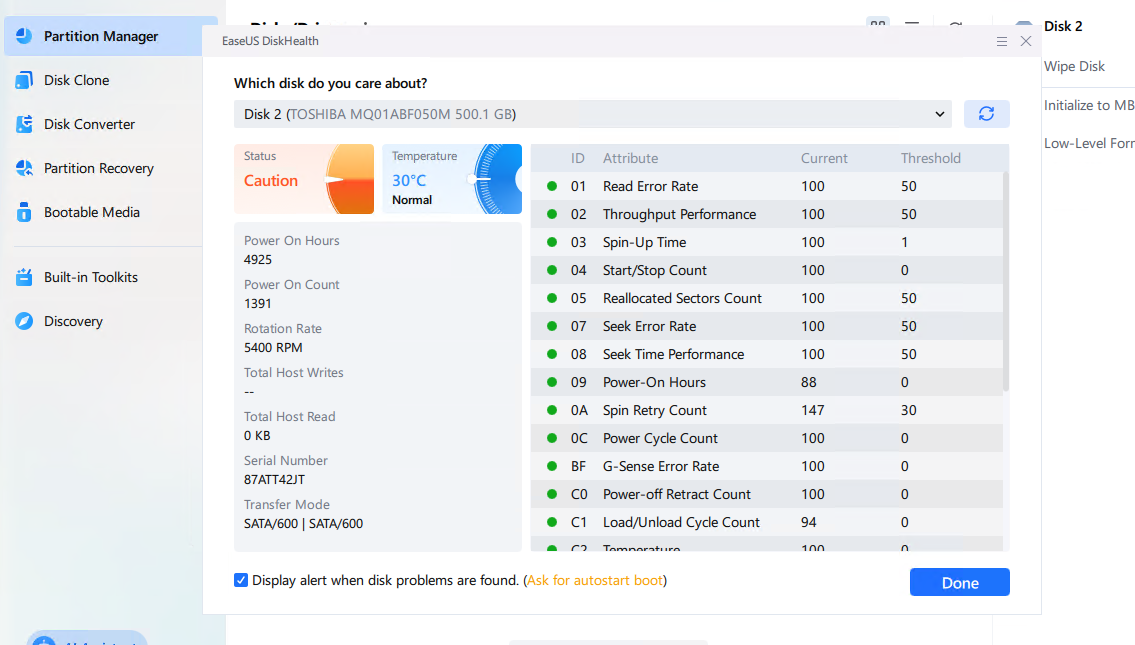The width and height of the screenshot is (1135, 645).
Task: Click the Attribute column header
Action: tap(630, 158)
